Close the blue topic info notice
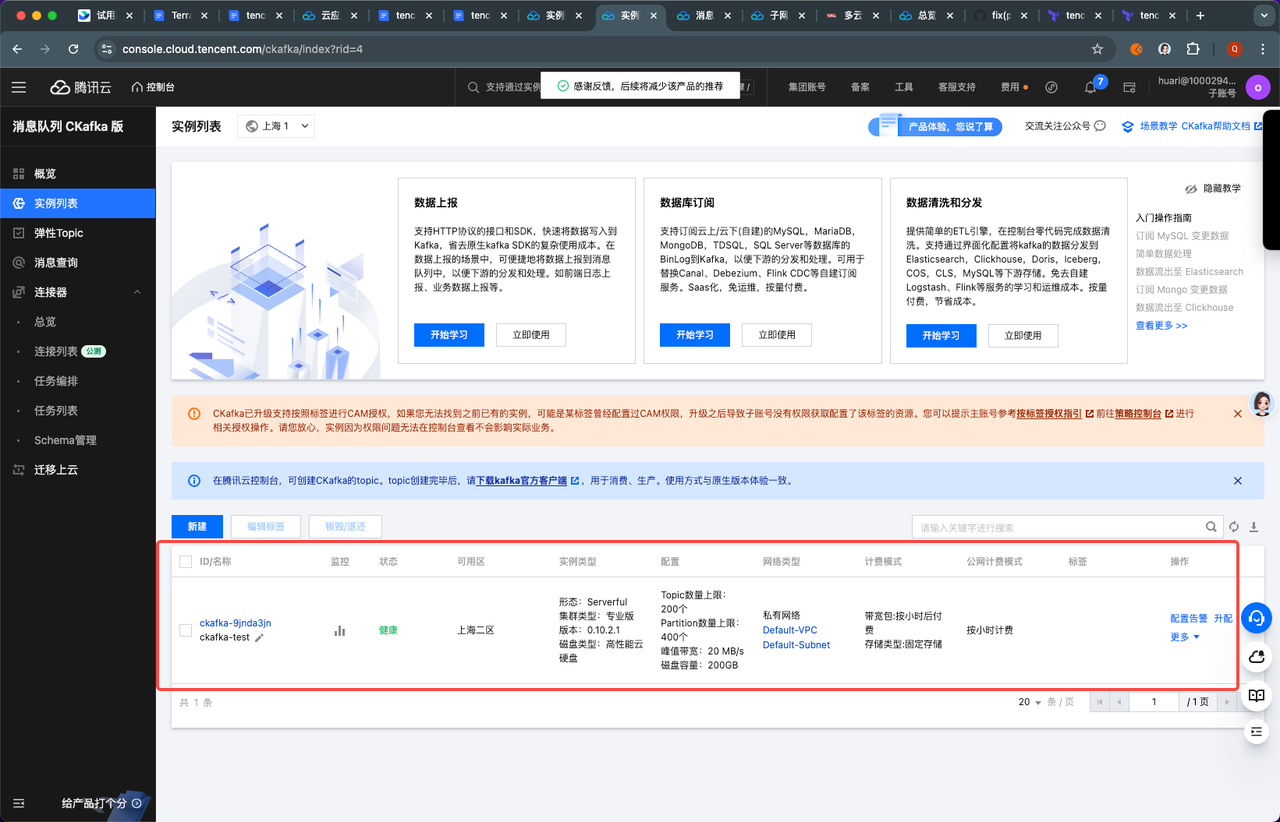The image size is (1280, 822). point(1237,480)
